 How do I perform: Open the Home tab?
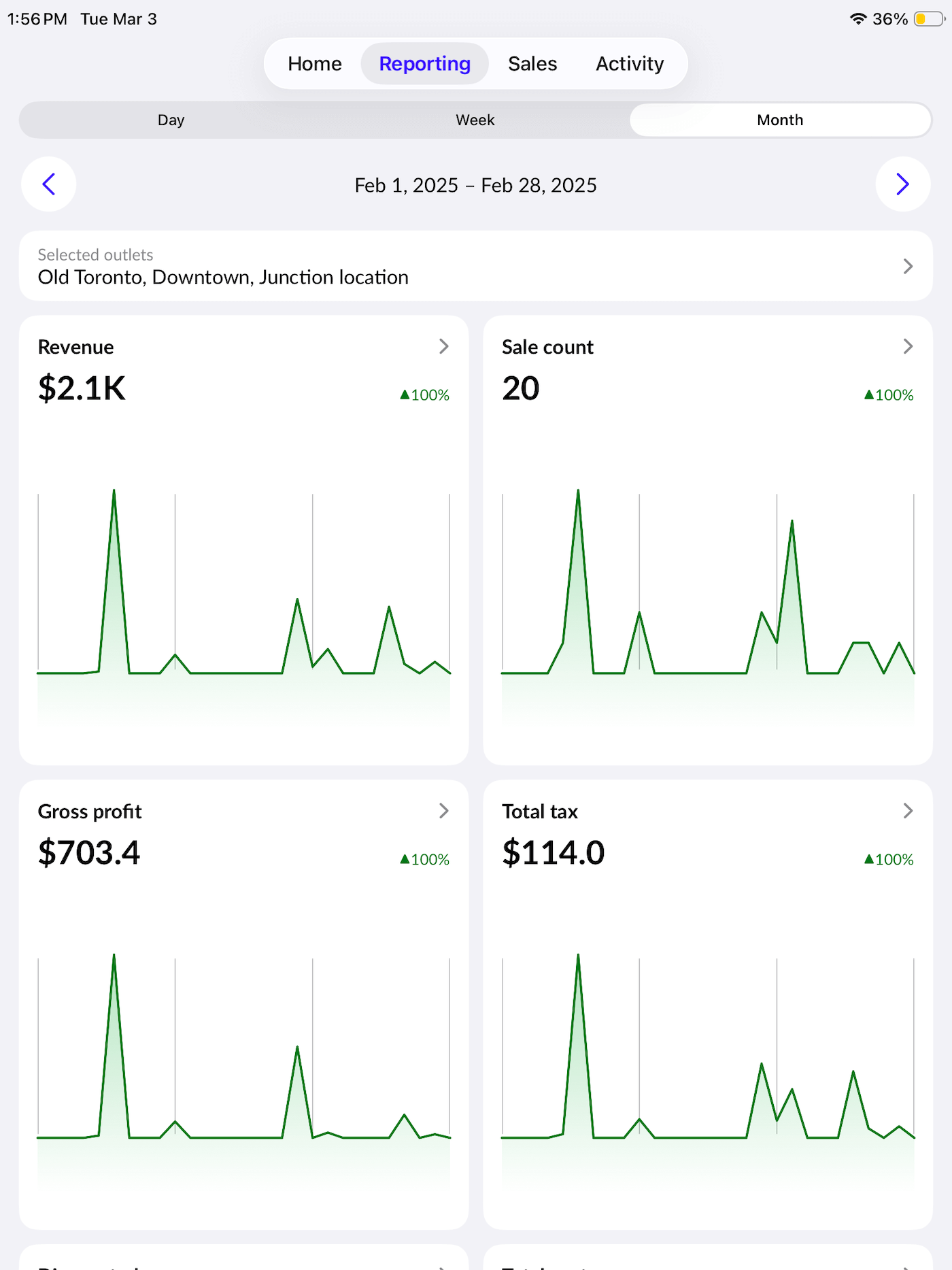click(314, 64)
